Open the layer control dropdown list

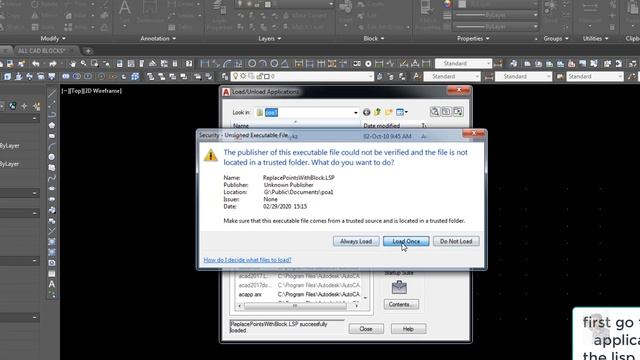pos(302,76)
